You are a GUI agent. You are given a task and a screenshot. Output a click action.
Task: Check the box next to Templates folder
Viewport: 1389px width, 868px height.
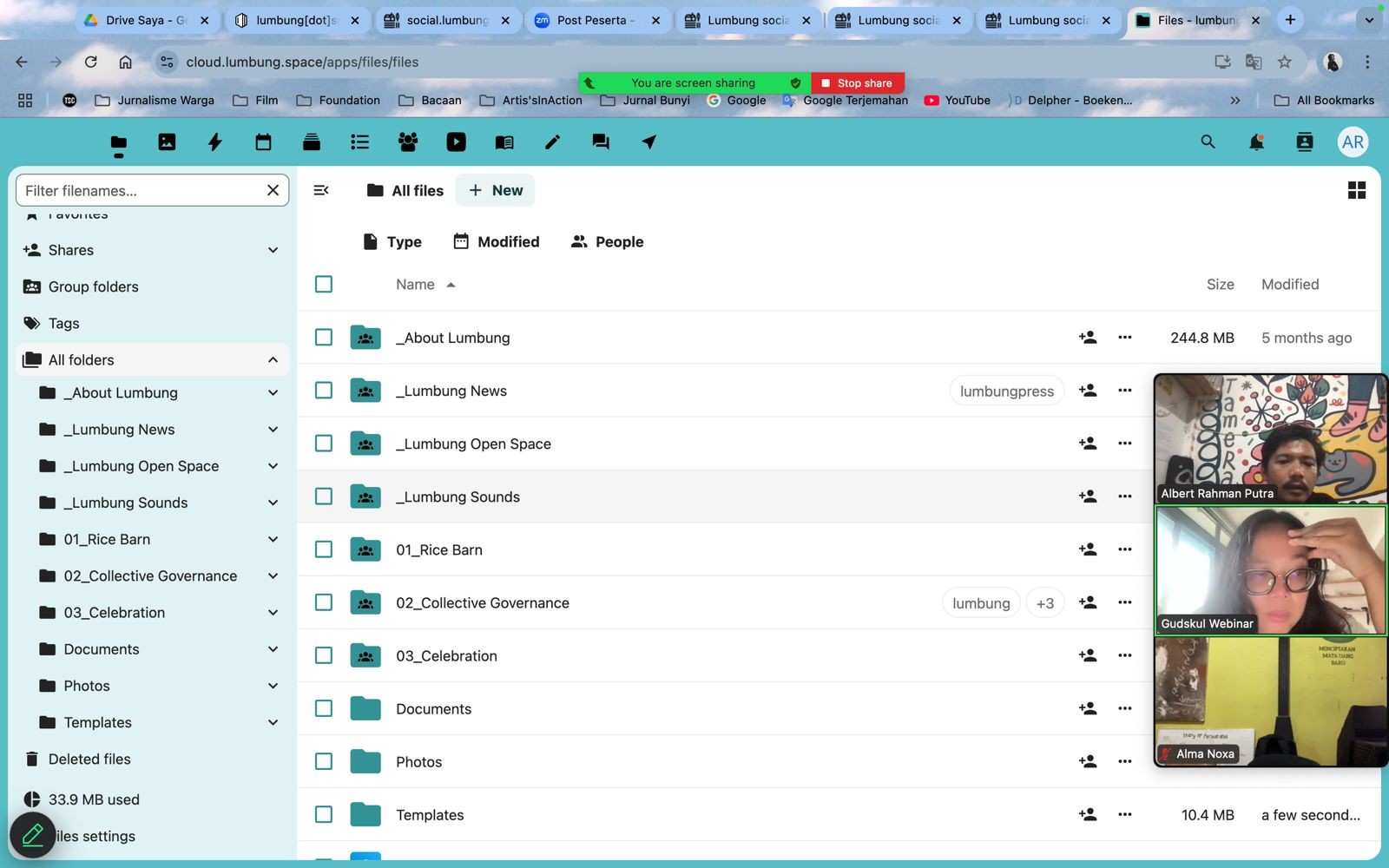click(324, 815)
